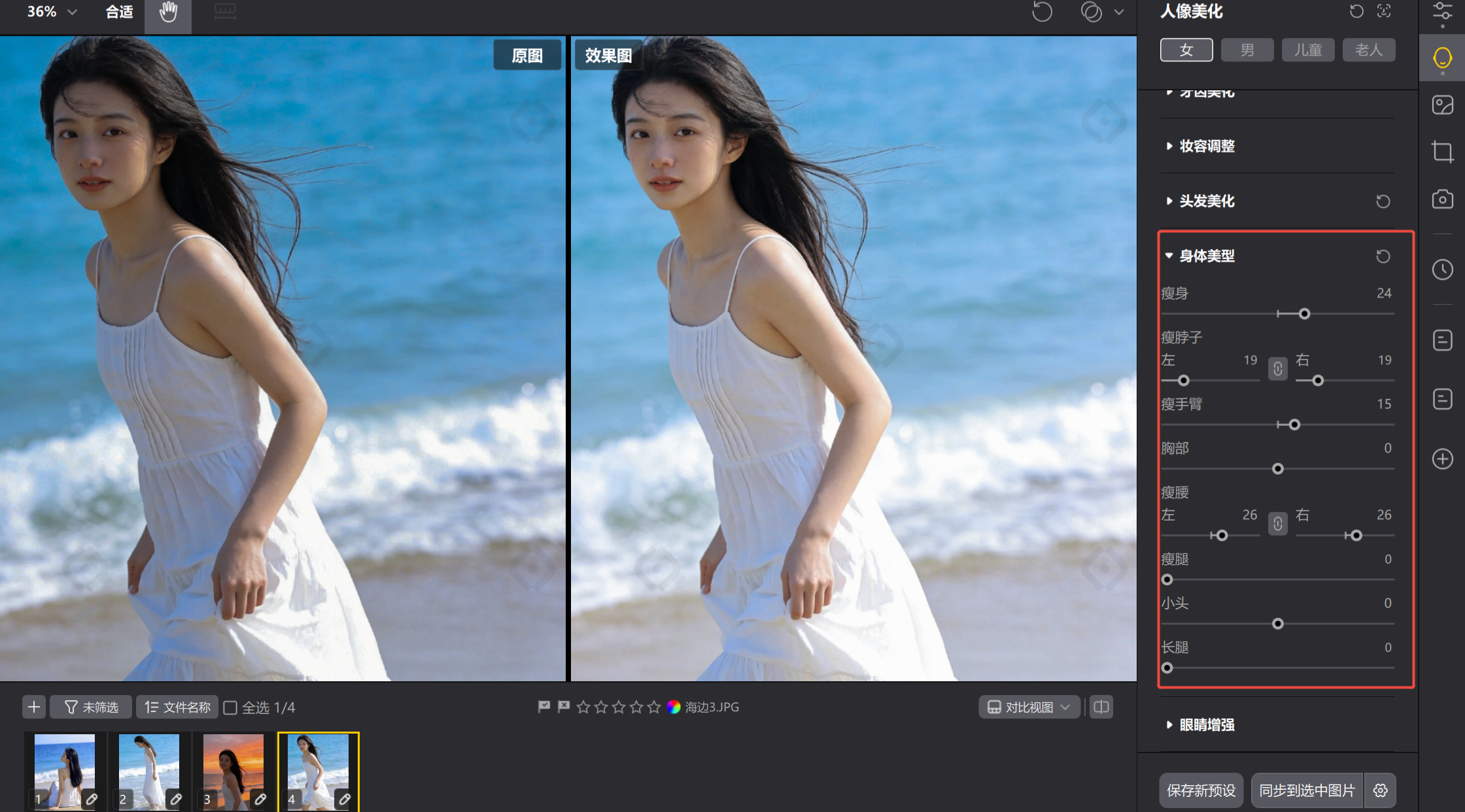
Task: Click the history clock icon
Action: (1442, 269)
